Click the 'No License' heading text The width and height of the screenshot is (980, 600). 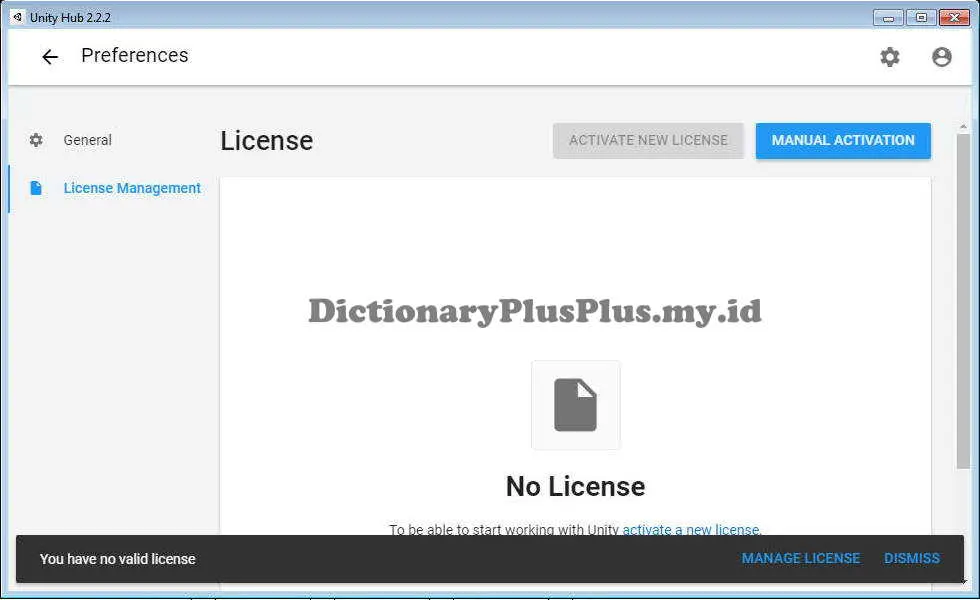pyautogui.click(x=575, y=486)
